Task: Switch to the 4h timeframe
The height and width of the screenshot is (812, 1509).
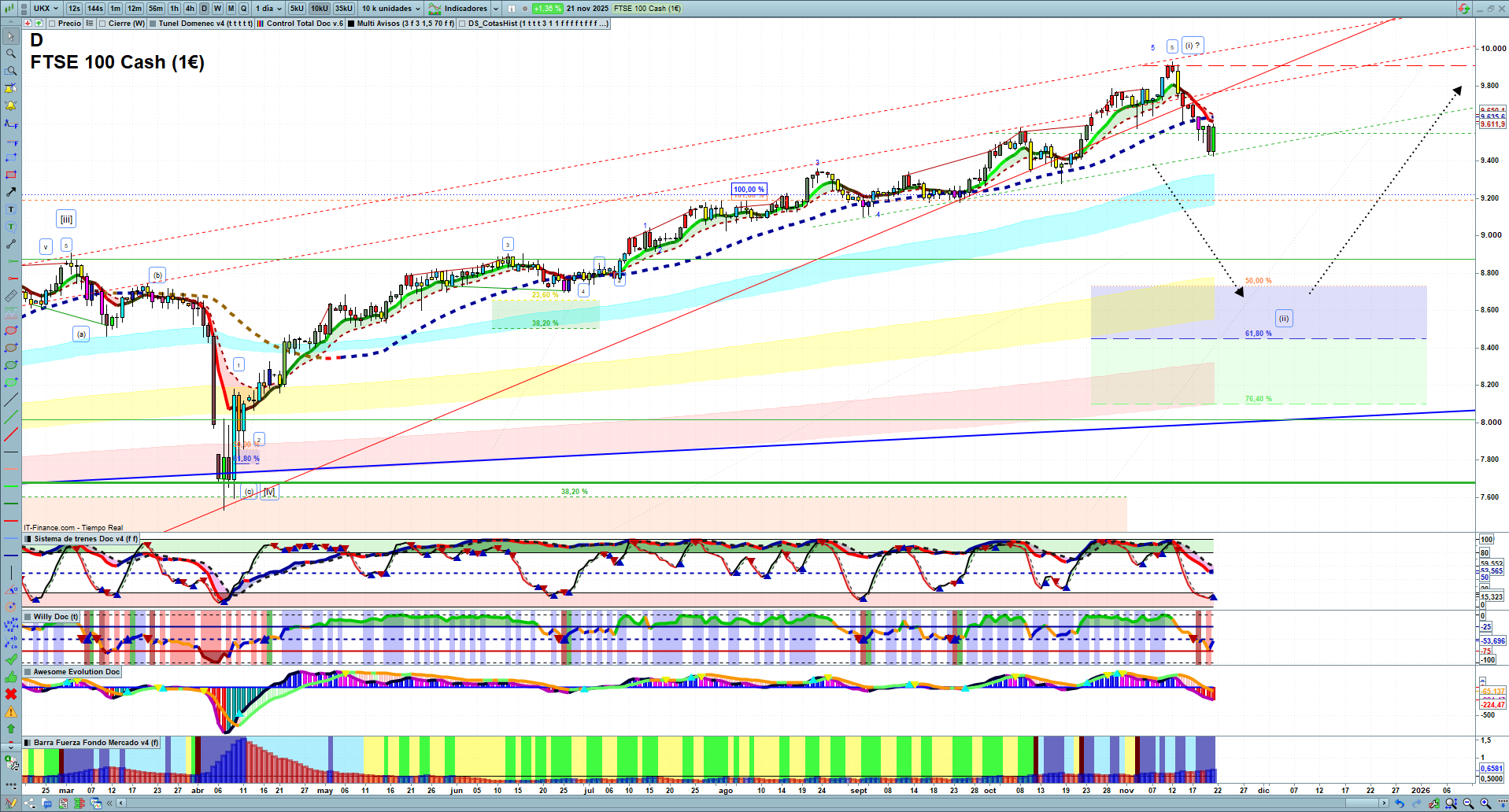Action: click(190, 9)
